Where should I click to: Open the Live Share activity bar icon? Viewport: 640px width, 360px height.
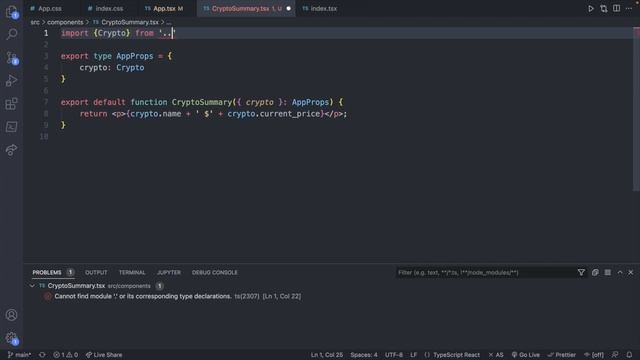point(11,150)
